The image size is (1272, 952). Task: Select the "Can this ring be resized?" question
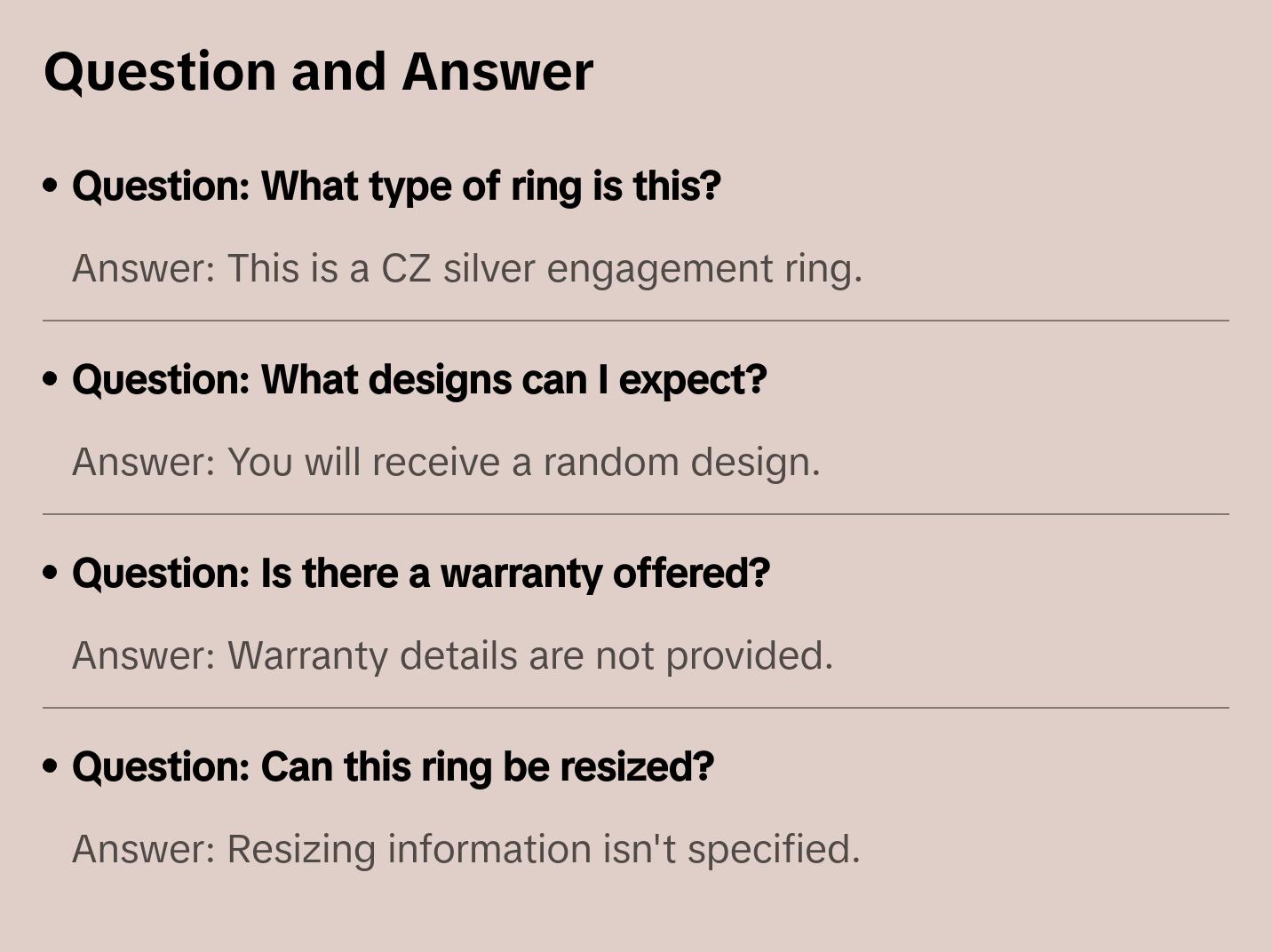click(x=393, y=767)
